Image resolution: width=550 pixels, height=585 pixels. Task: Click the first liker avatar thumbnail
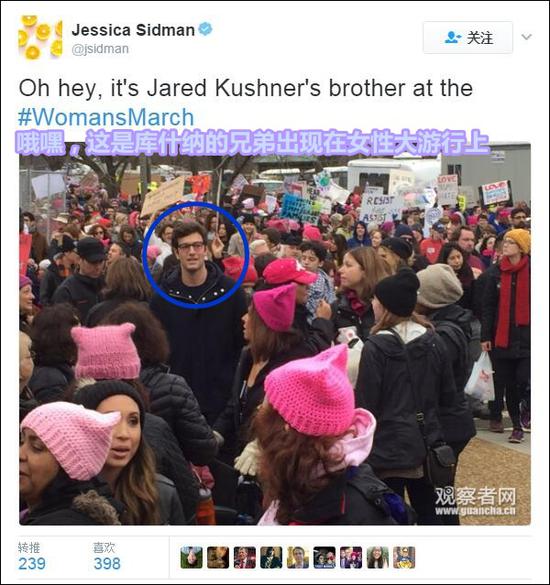pyautogui.click(x=191, y=557)
